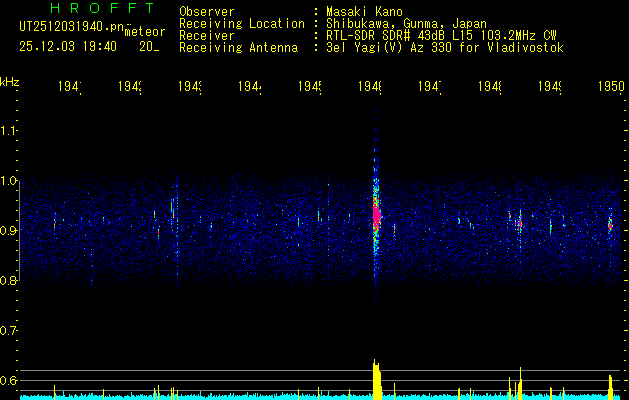Select location Shibukawa, Gunma, Japan
The width and height of the screenshot is (629, 400).
406,24
